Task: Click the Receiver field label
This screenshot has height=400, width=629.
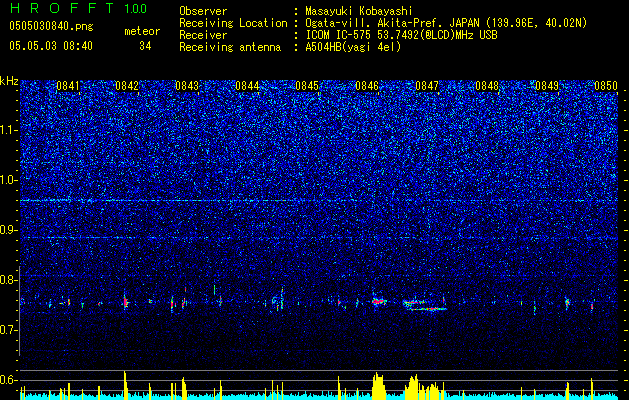Action: pos(203,35)
